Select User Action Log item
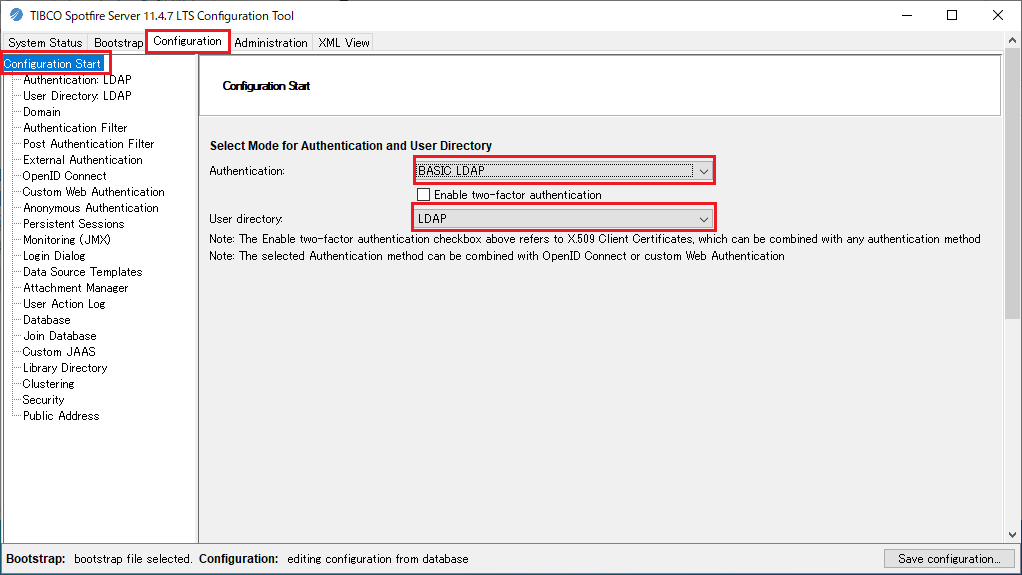The image size is (1022, 575). [64, 304]
